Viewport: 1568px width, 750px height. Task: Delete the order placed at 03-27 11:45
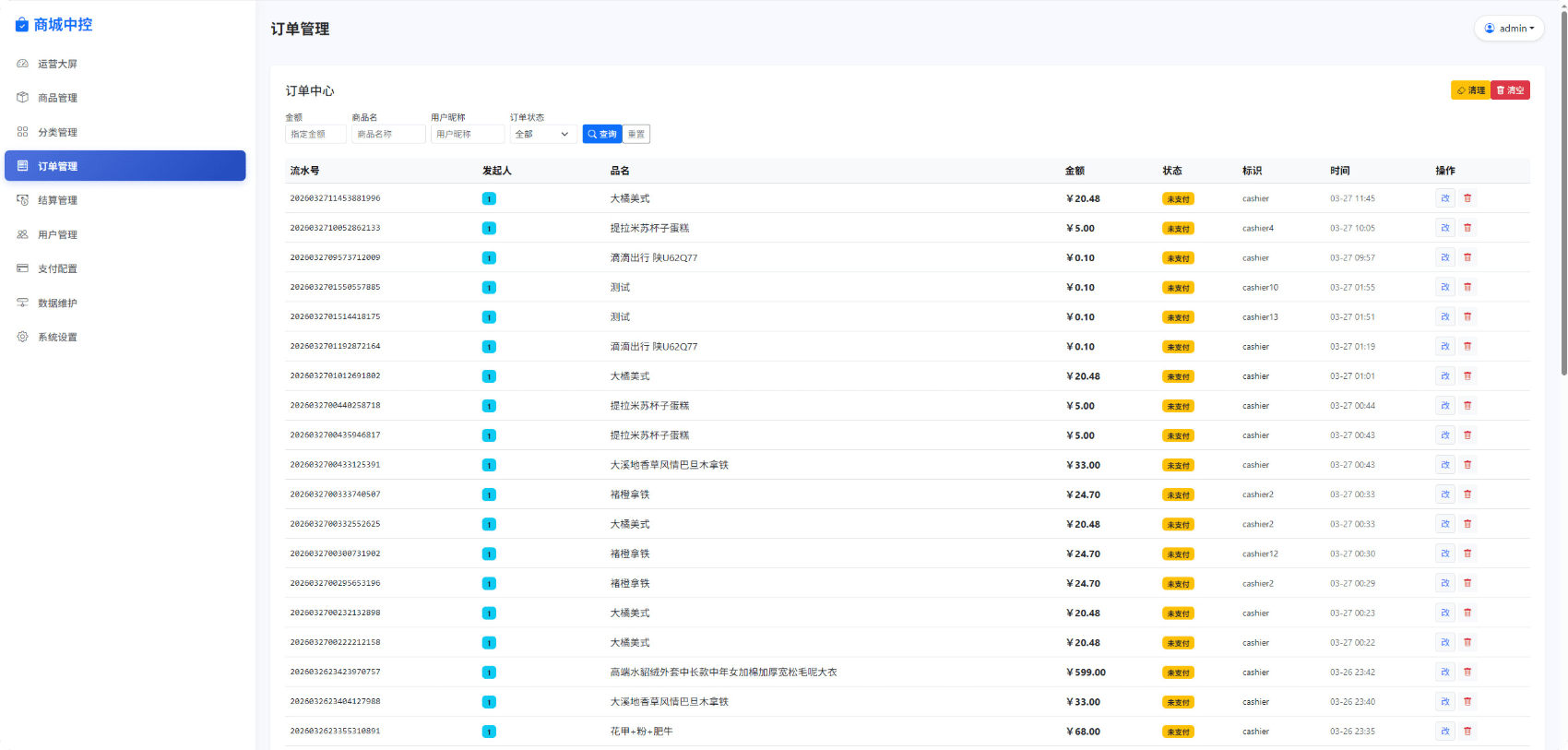point(1467,198)
